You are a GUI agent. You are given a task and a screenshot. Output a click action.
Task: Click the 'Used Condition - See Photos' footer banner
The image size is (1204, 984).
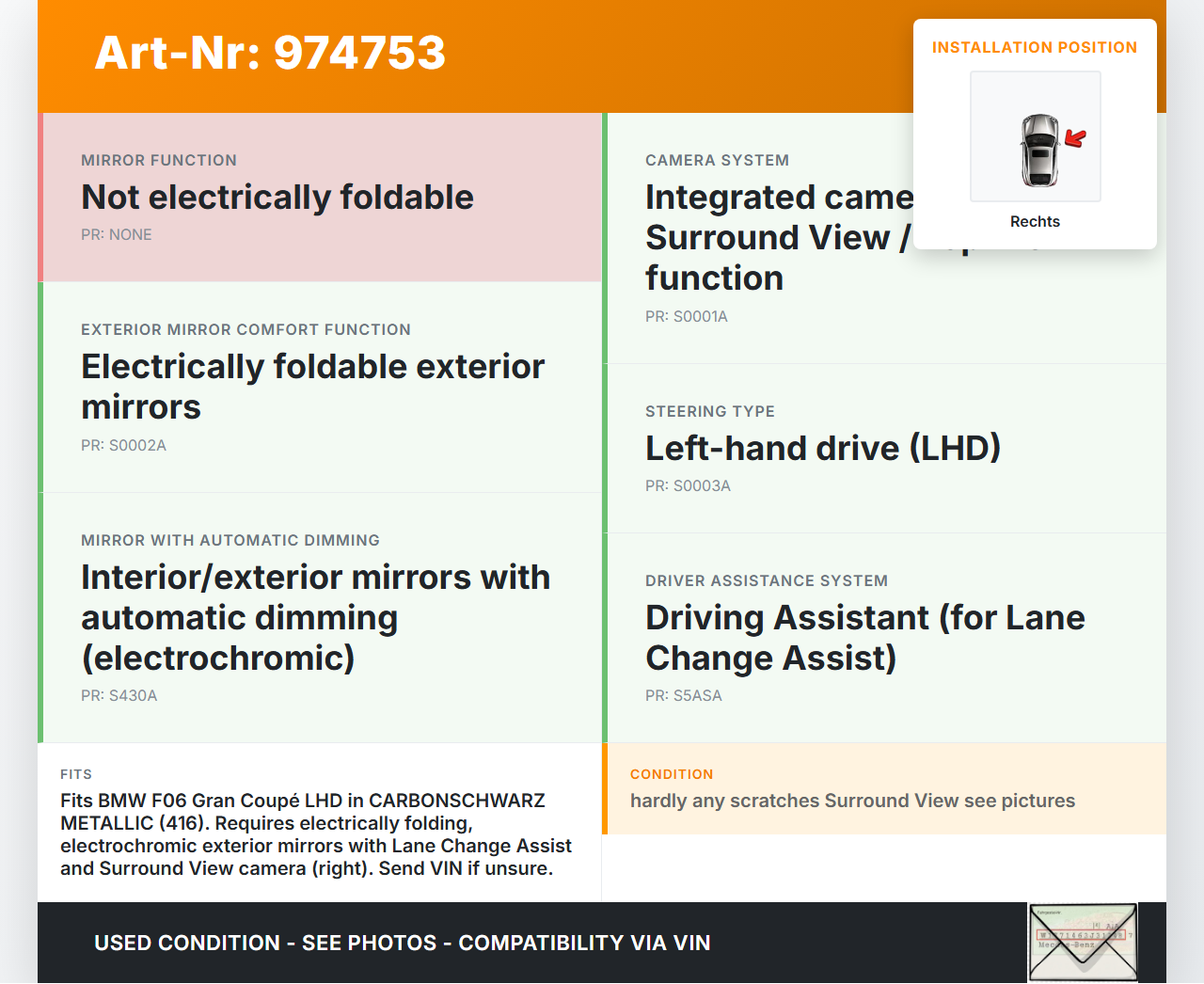coord(402,943)
